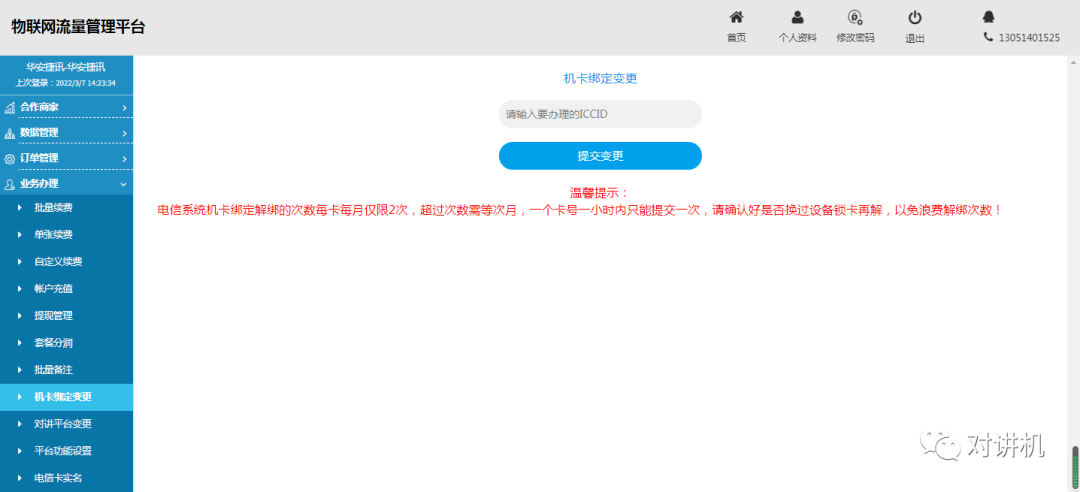The width and height of the screenshot is (1080, 492).
Task: Open the 帐户充值 menu item
Action: 66,289
